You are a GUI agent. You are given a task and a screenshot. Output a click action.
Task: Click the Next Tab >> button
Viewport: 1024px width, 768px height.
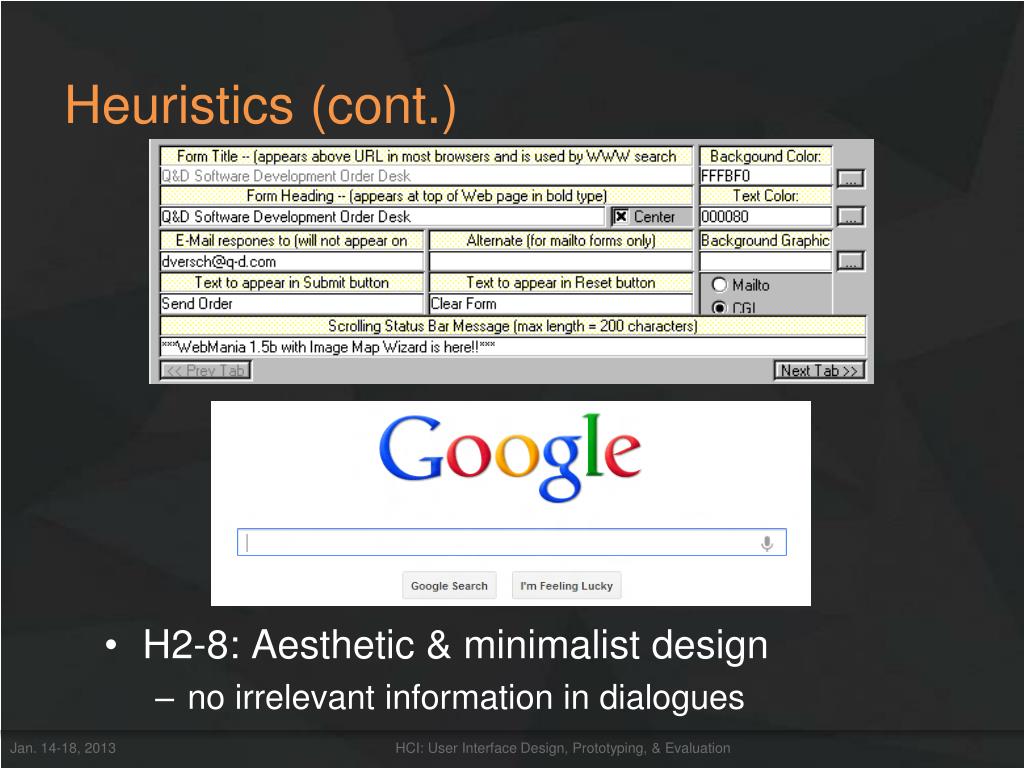[x=819, y=370]
